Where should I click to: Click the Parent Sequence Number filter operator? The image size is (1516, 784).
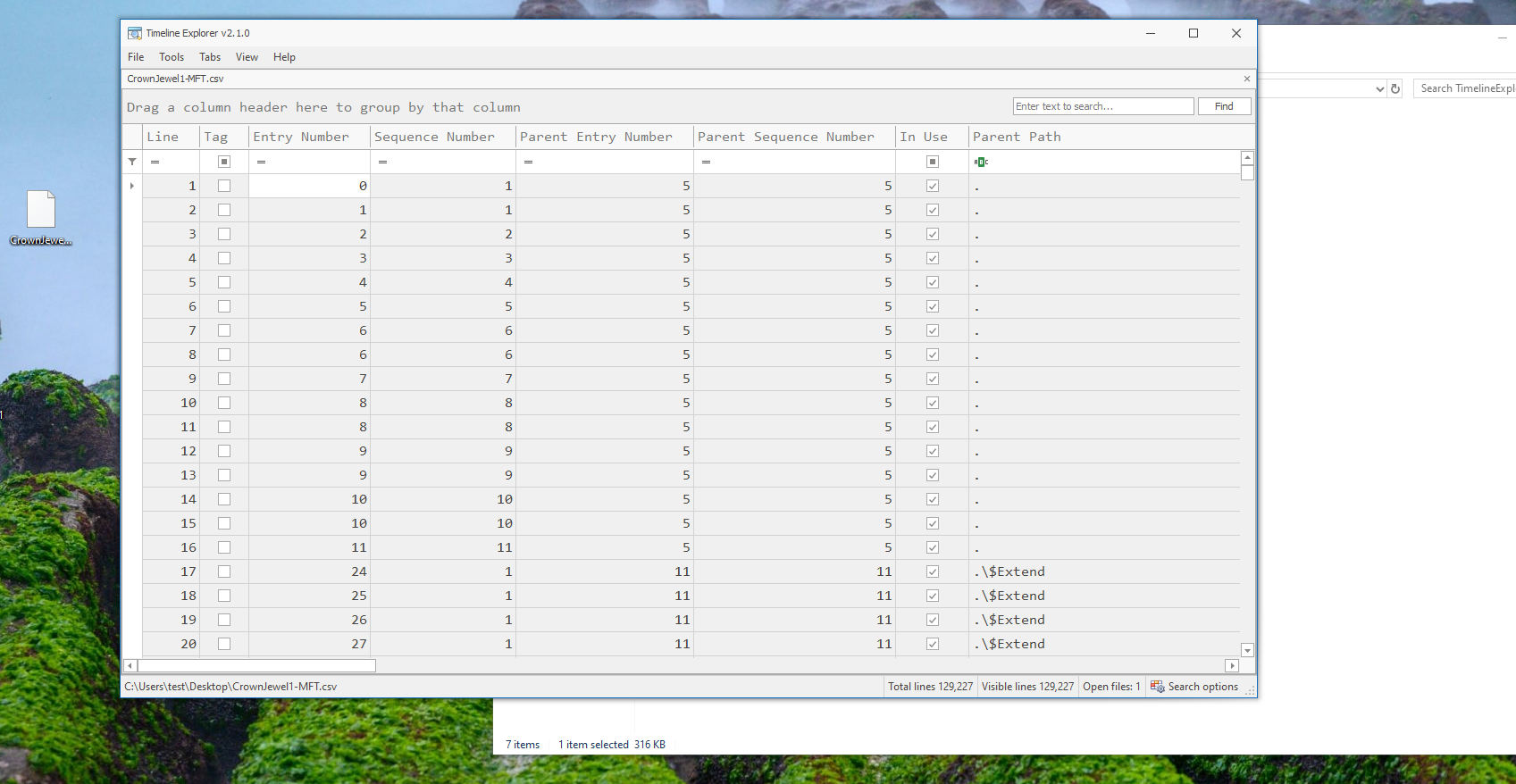[x=706, y=162]
